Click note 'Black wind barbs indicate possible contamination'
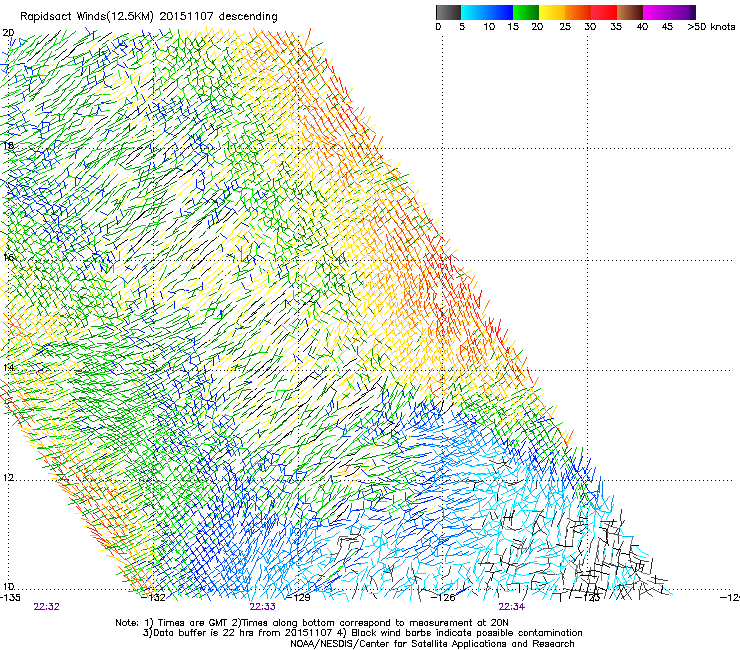The height and width of the screenshot is (650, 740). pyautogui.click(x=467, y=633)
